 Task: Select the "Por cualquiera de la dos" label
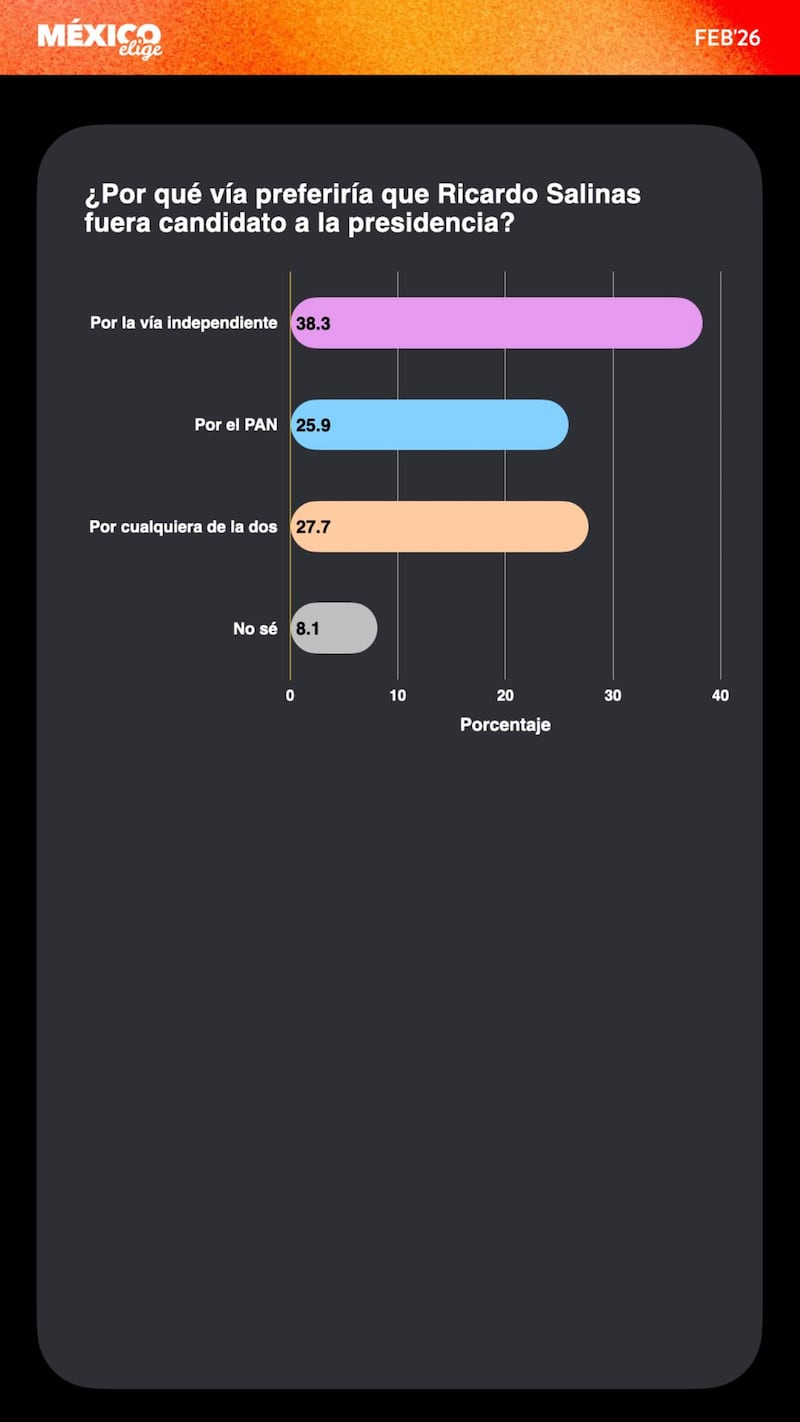pos(184,527)
